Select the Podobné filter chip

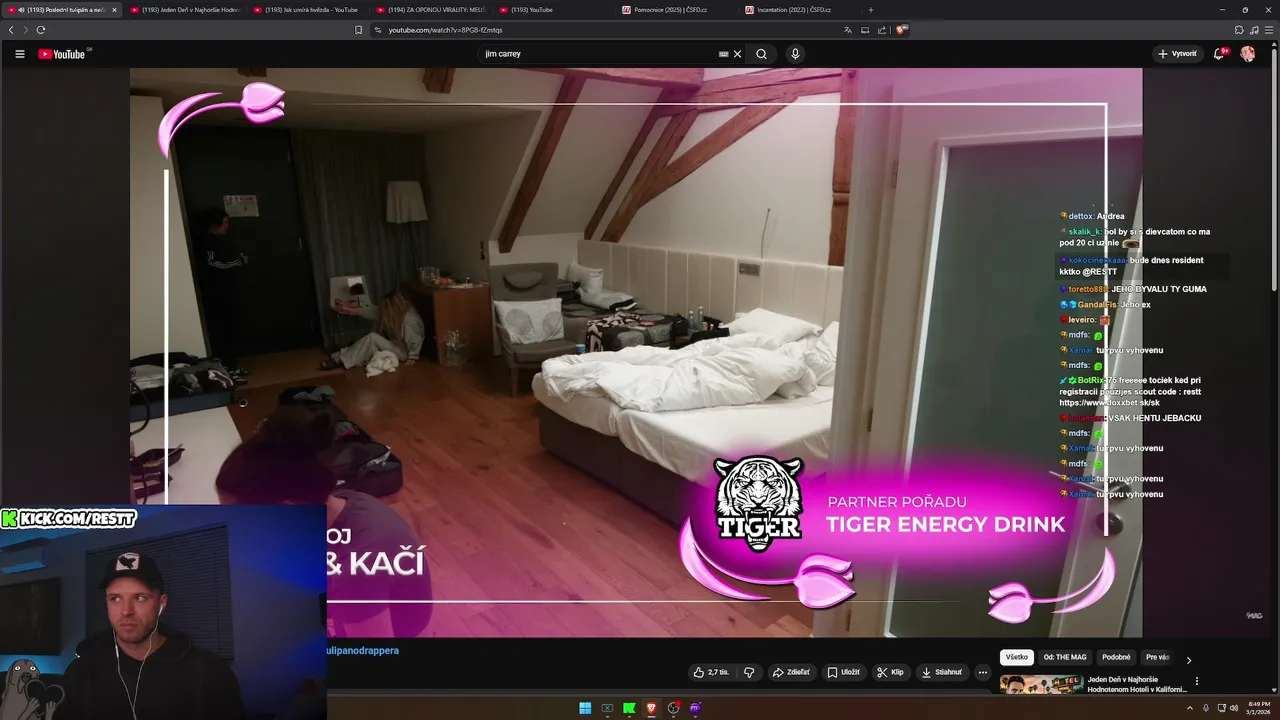point(1116,657)
